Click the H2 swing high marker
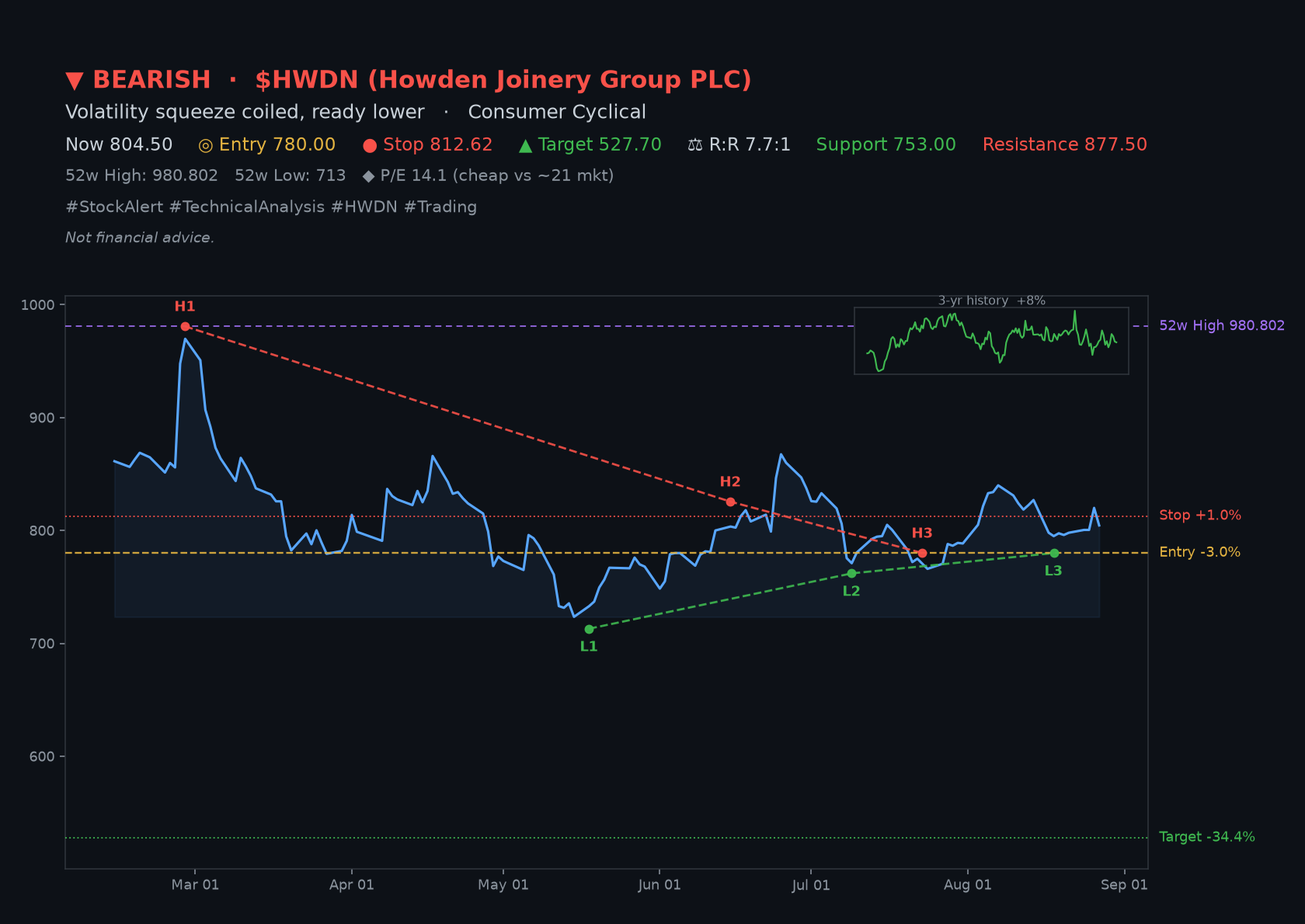This screenshot has width=1305, height=924. pyautogui.click(x=730, y=502)
